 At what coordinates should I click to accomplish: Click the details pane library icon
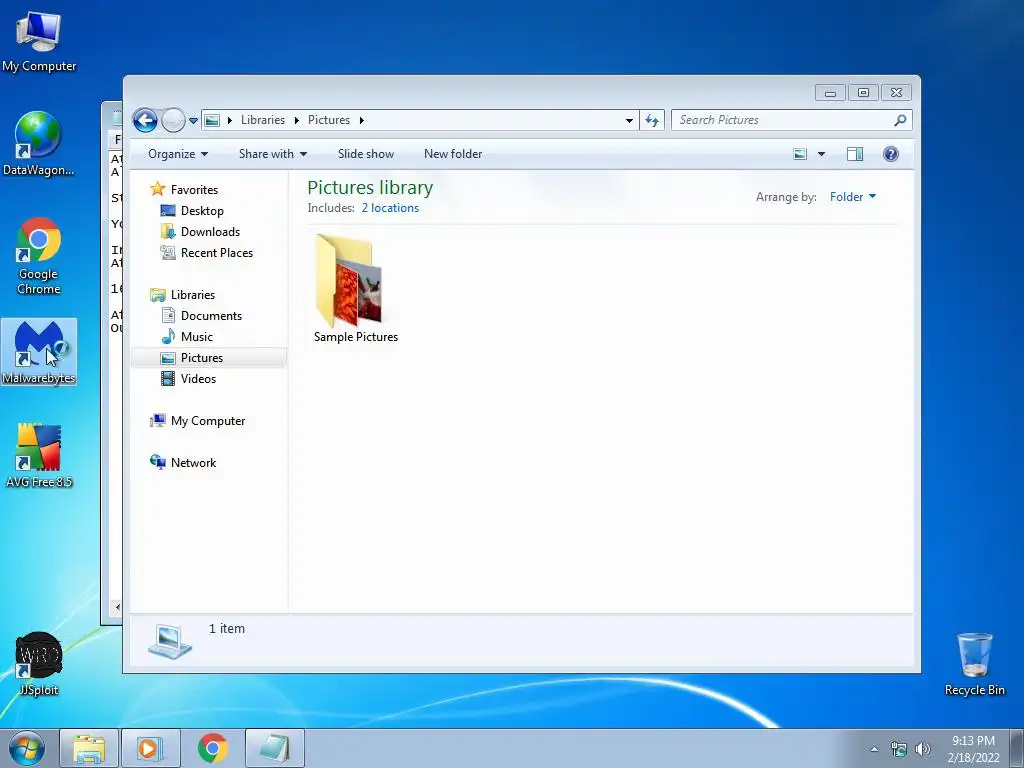tap(170, 641)
